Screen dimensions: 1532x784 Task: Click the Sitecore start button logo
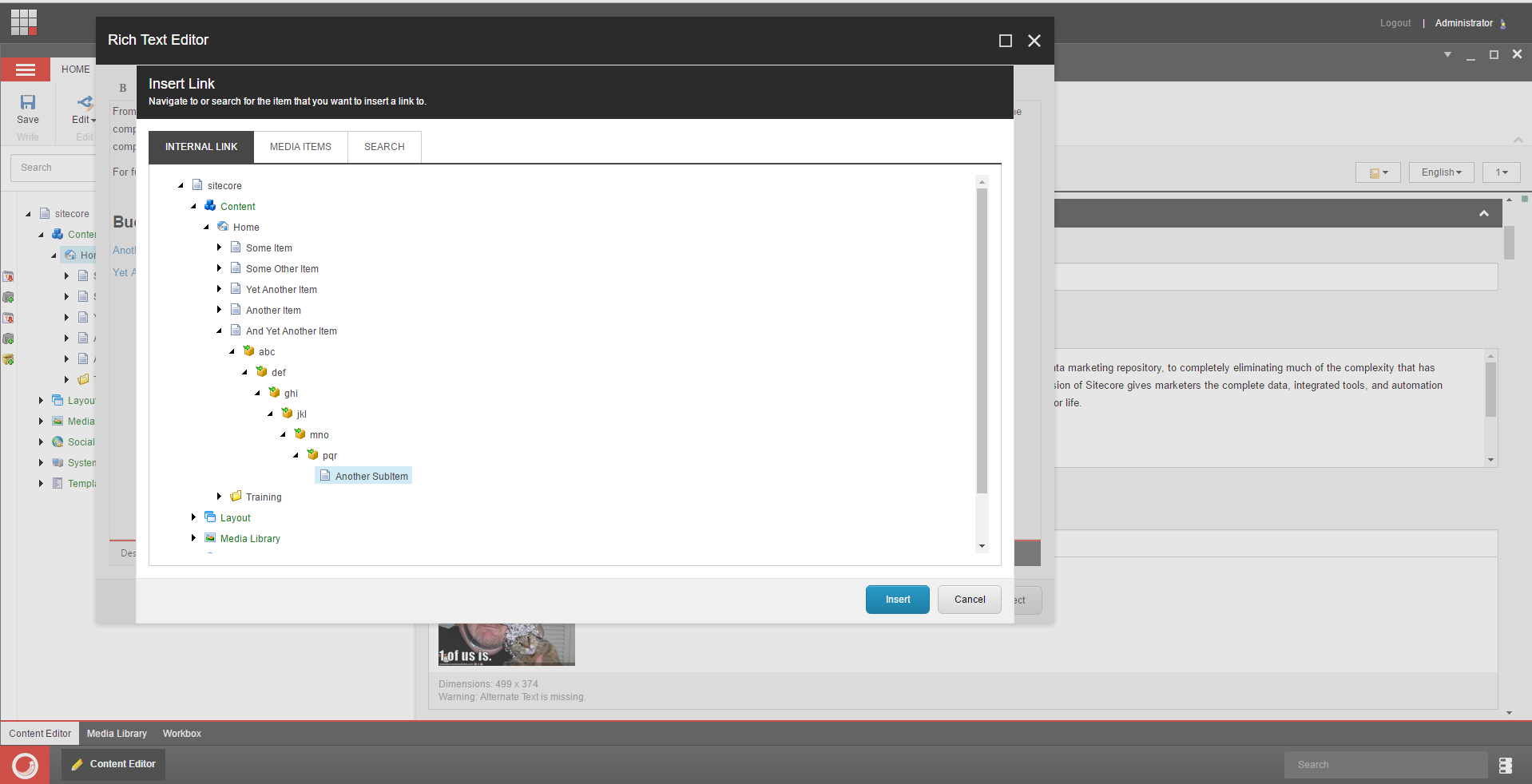pos(25,765)
